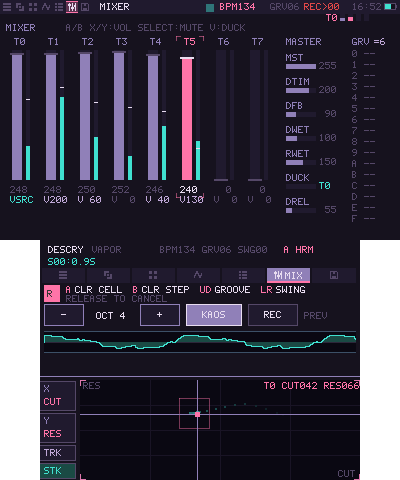Image resolution: width=400 pixels, height=480 pixels.
Task: Adjust the T0 volume fader
Action: [x=17, y=116]
